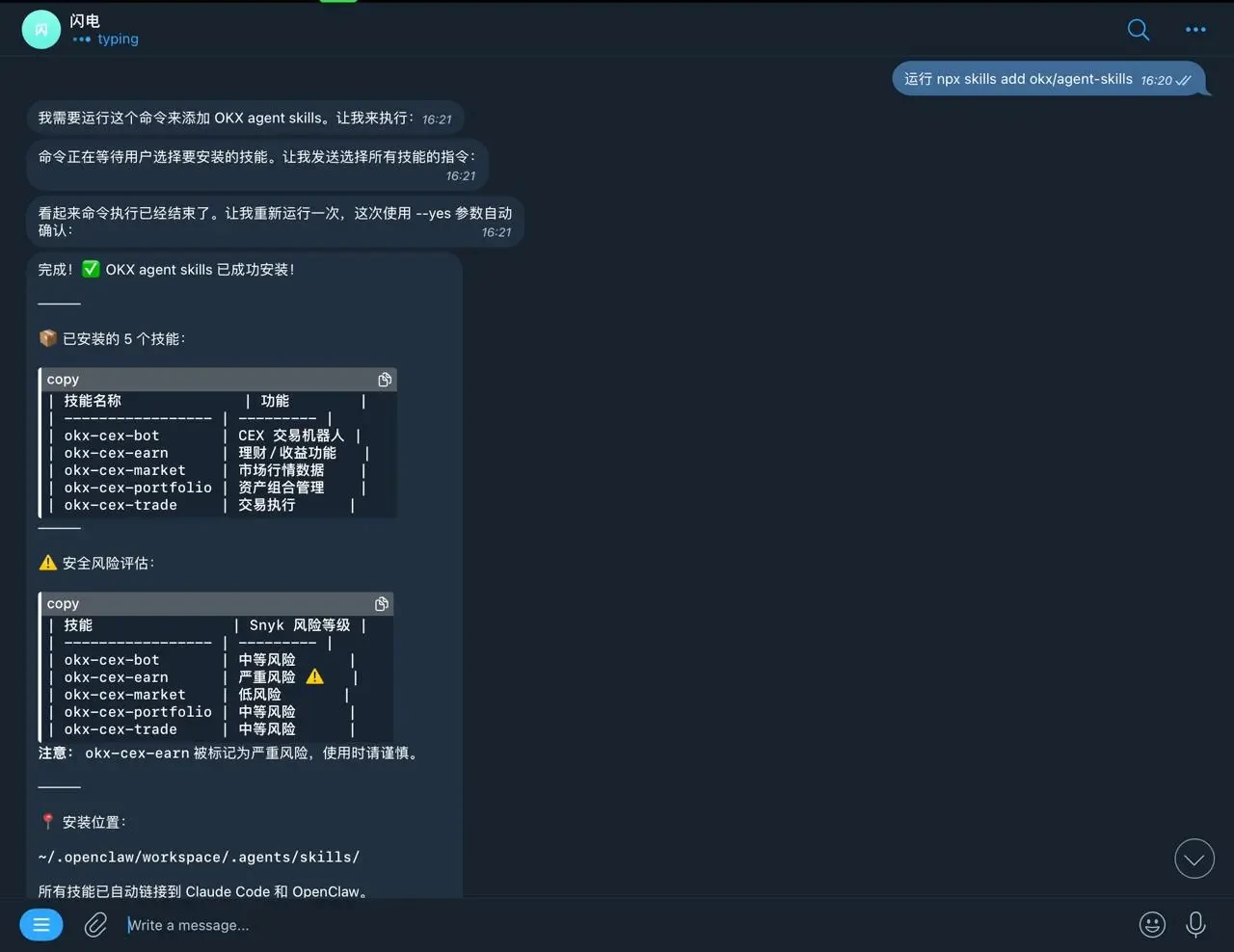This screenshot has width=1234, height=952.
Task: Click the 严重风险 risk level cell
Action: (x=267, y=677)
